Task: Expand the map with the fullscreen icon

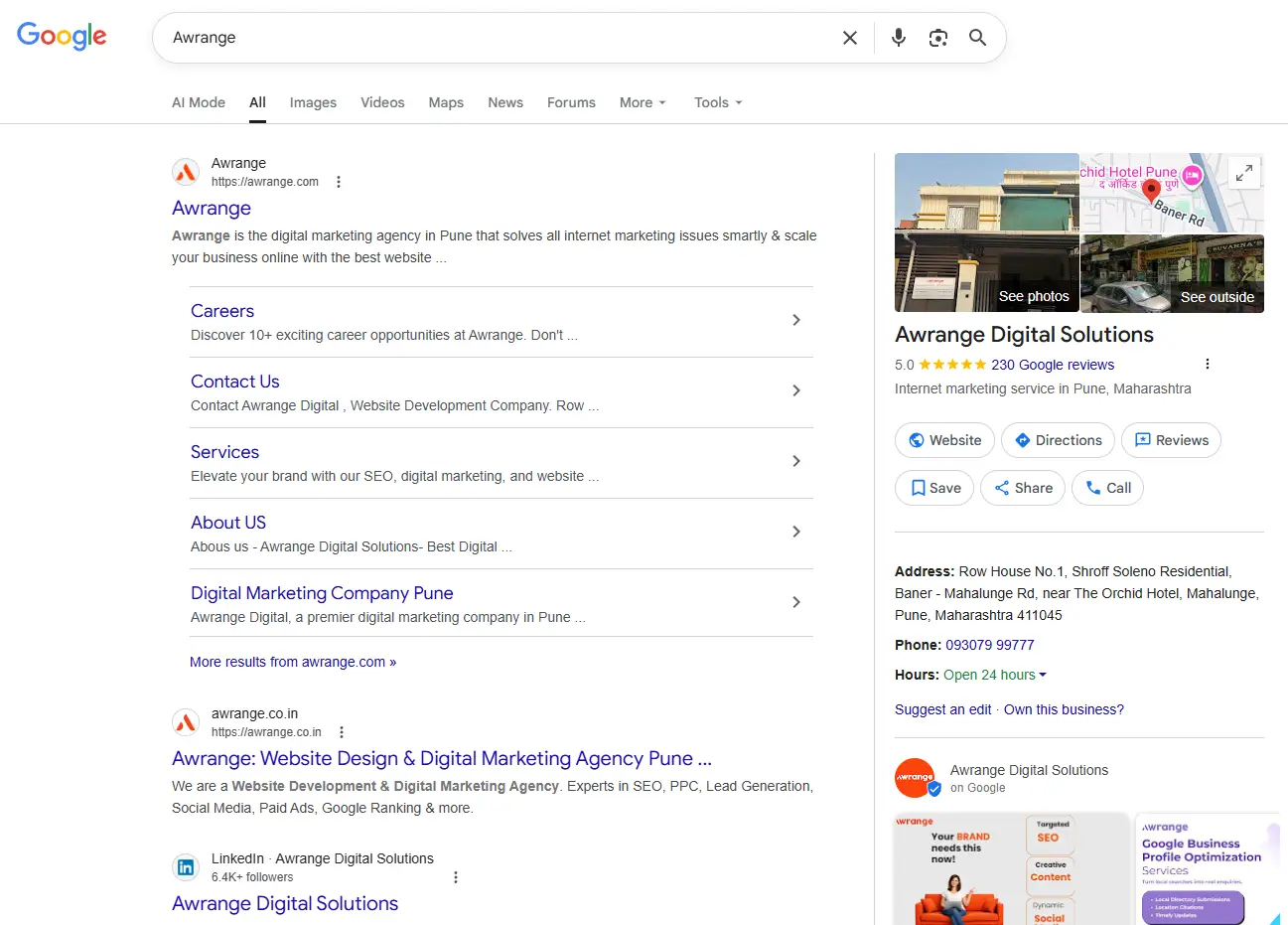Action: [x=1243, y=173]
